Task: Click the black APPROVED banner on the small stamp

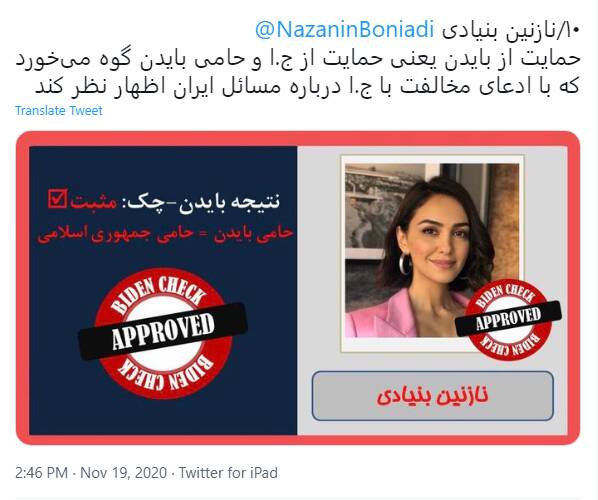Action: tap(508, 318)
